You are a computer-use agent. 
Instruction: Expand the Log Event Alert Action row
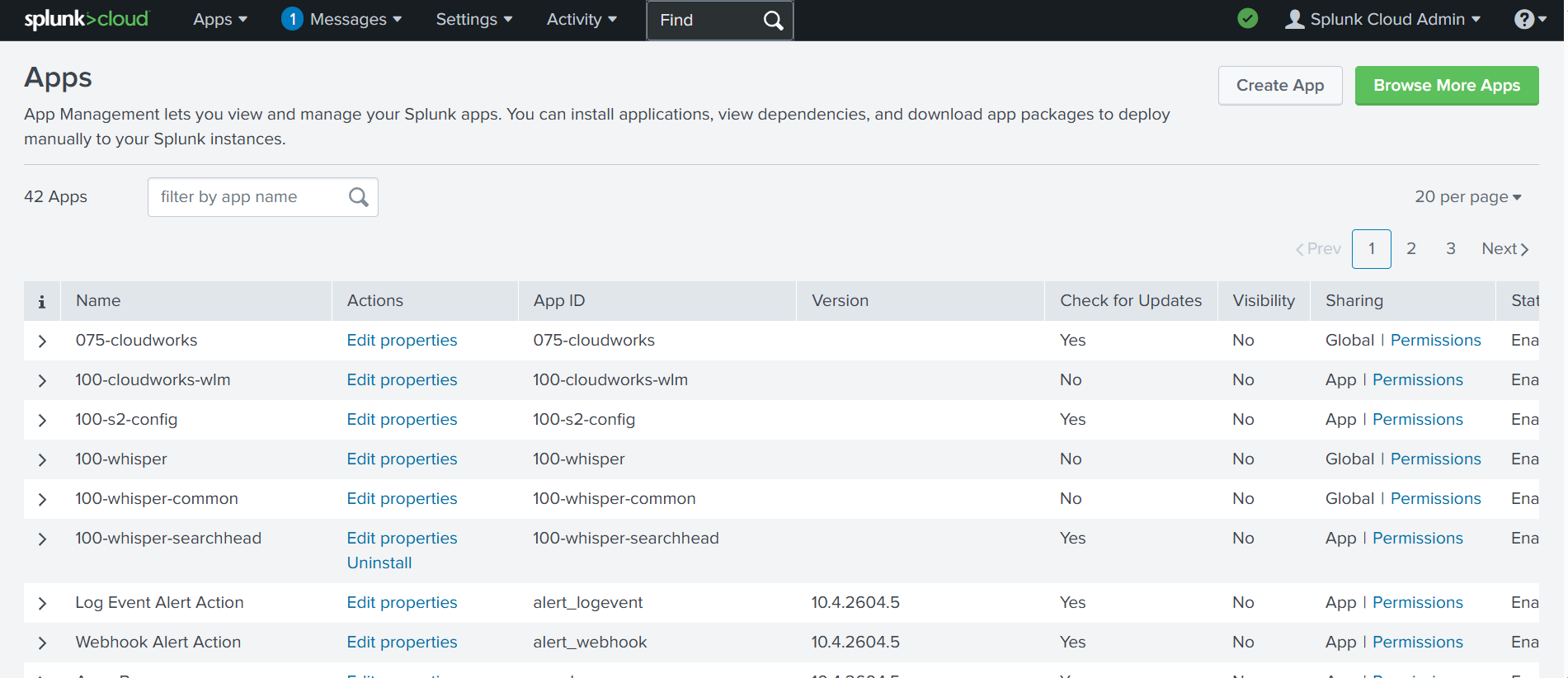[42, 603]
